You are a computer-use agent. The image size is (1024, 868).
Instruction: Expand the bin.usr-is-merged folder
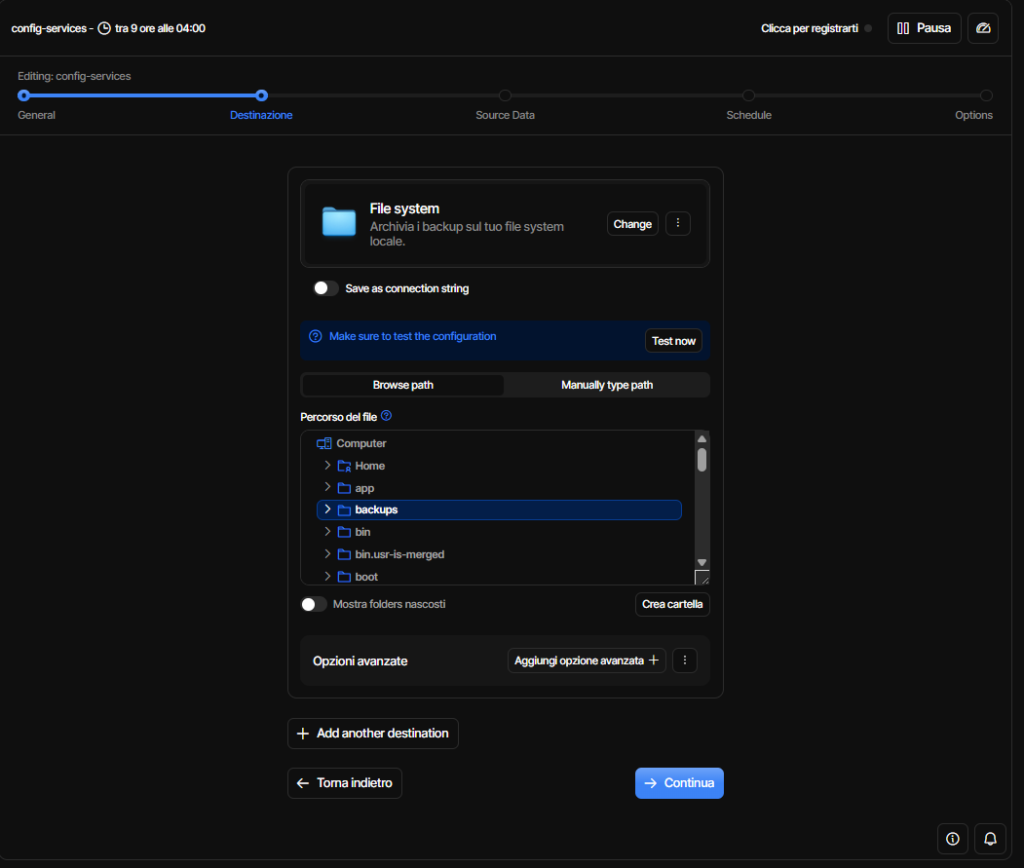pyautogui.click(x=327, y=554)
